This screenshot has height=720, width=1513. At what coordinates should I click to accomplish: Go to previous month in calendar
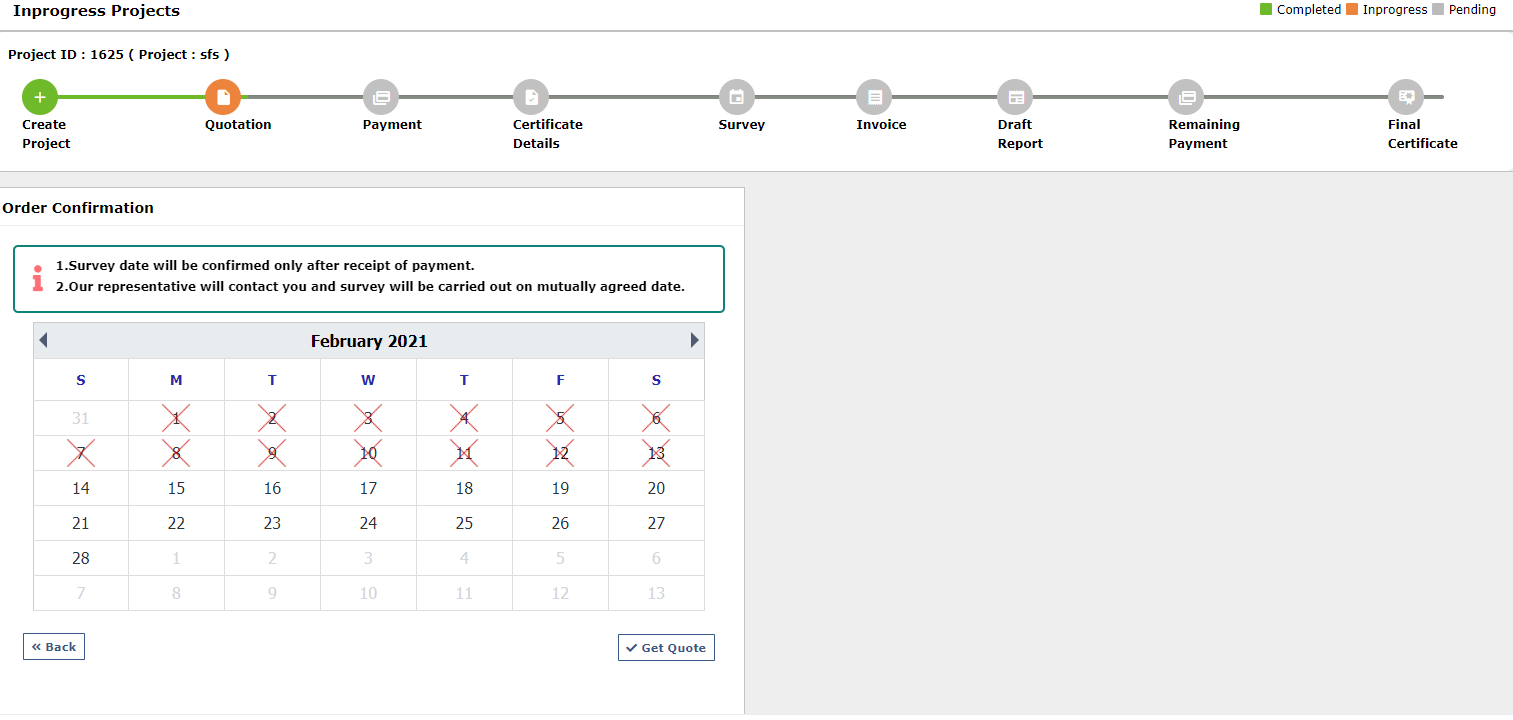click(43, 340)
